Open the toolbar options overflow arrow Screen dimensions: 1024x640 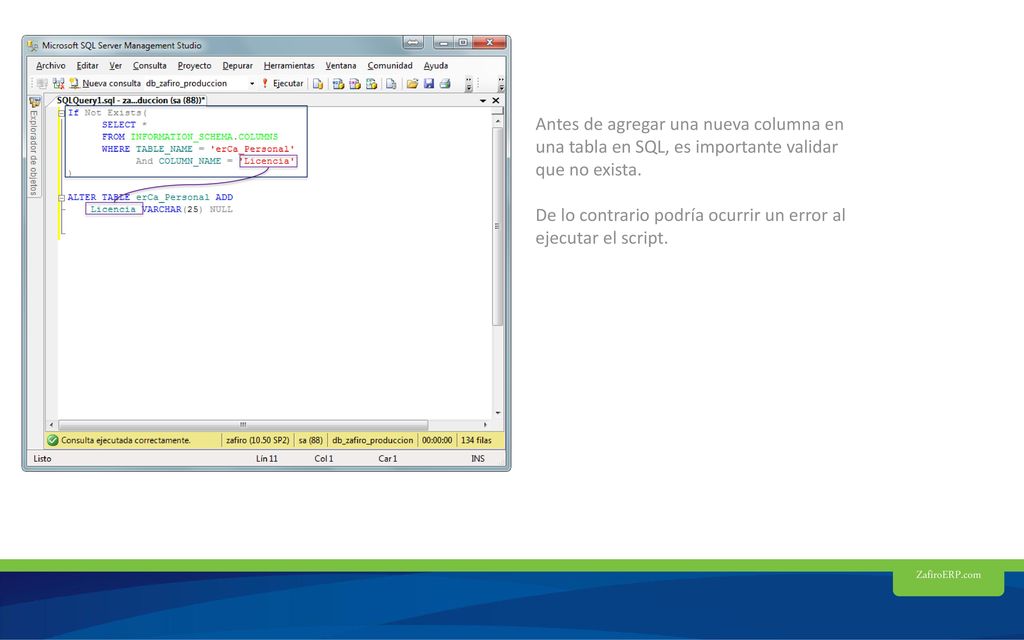coord(468,84)
